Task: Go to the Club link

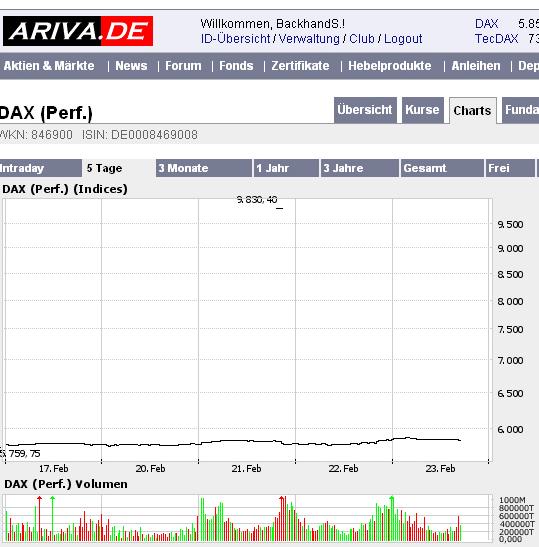Action: [361, 39]
